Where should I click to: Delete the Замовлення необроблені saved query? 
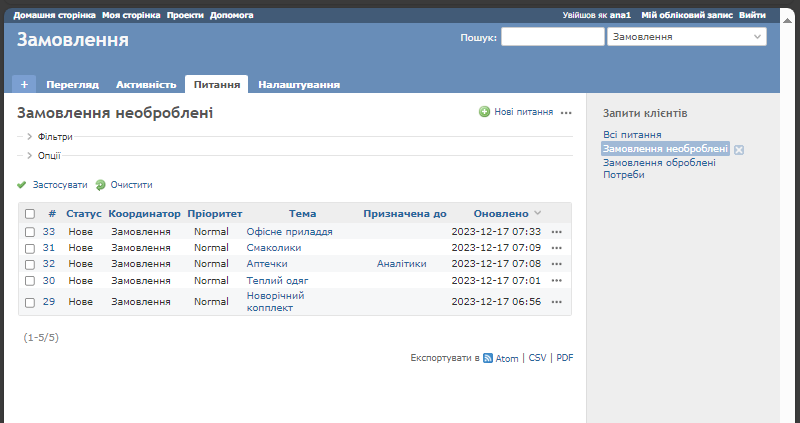(739, 150)
